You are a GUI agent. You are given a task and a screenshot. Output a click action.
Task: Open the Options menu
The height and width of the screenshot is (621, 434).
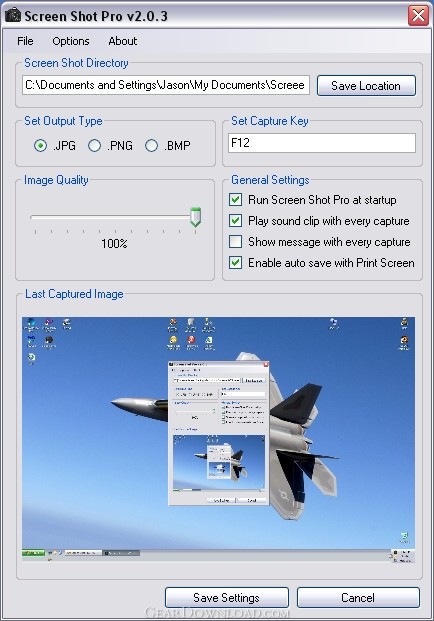point(71,41)
